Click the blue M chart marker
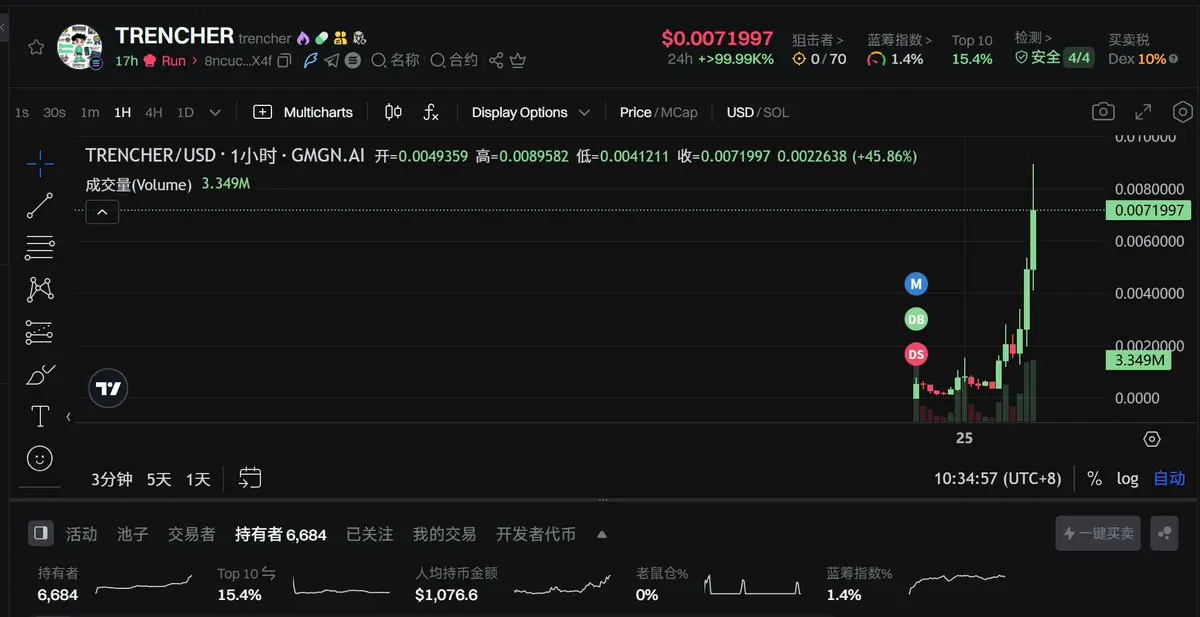1200x617 pixels. (916, 284)
